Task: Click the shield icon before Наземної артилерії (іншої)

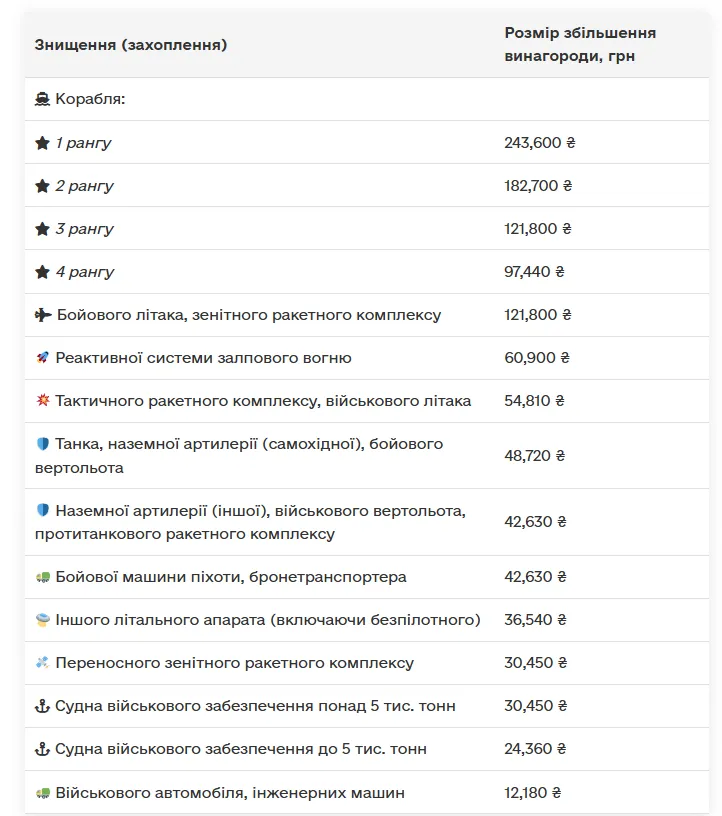Action: tap(42, 511)
